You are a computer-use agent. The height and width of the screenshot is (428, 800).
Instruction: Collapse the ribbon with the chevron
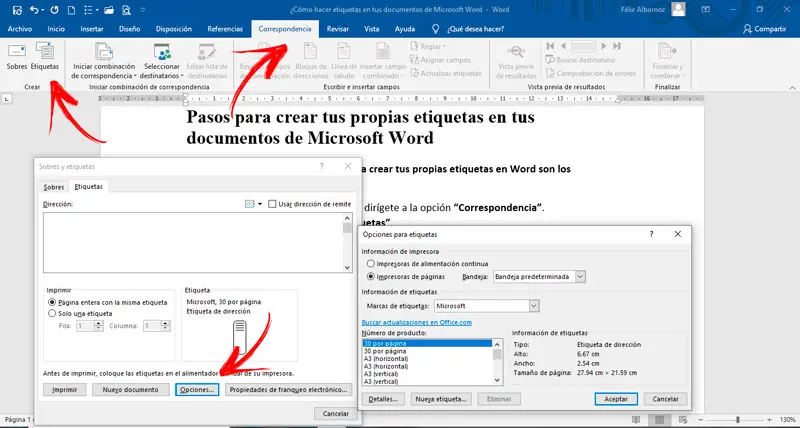(792, 87)
